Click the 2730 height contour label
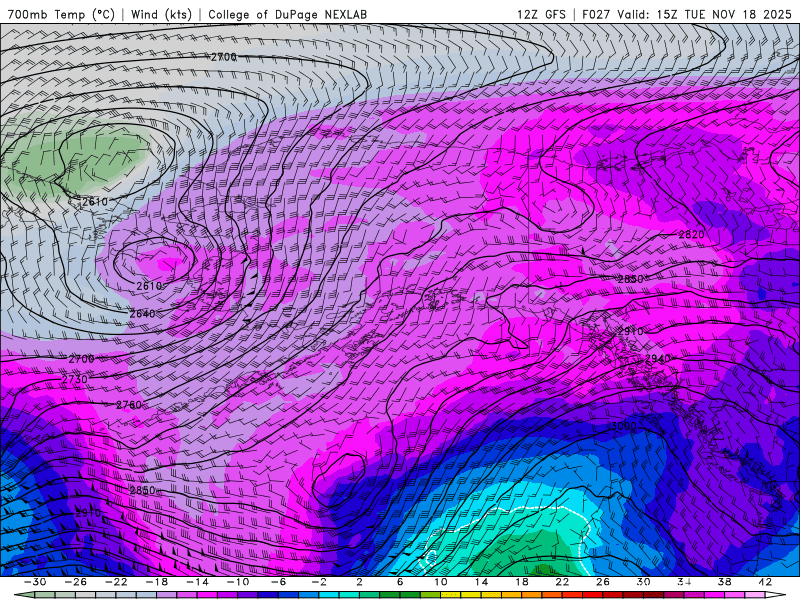 click(x=74, y=380)
